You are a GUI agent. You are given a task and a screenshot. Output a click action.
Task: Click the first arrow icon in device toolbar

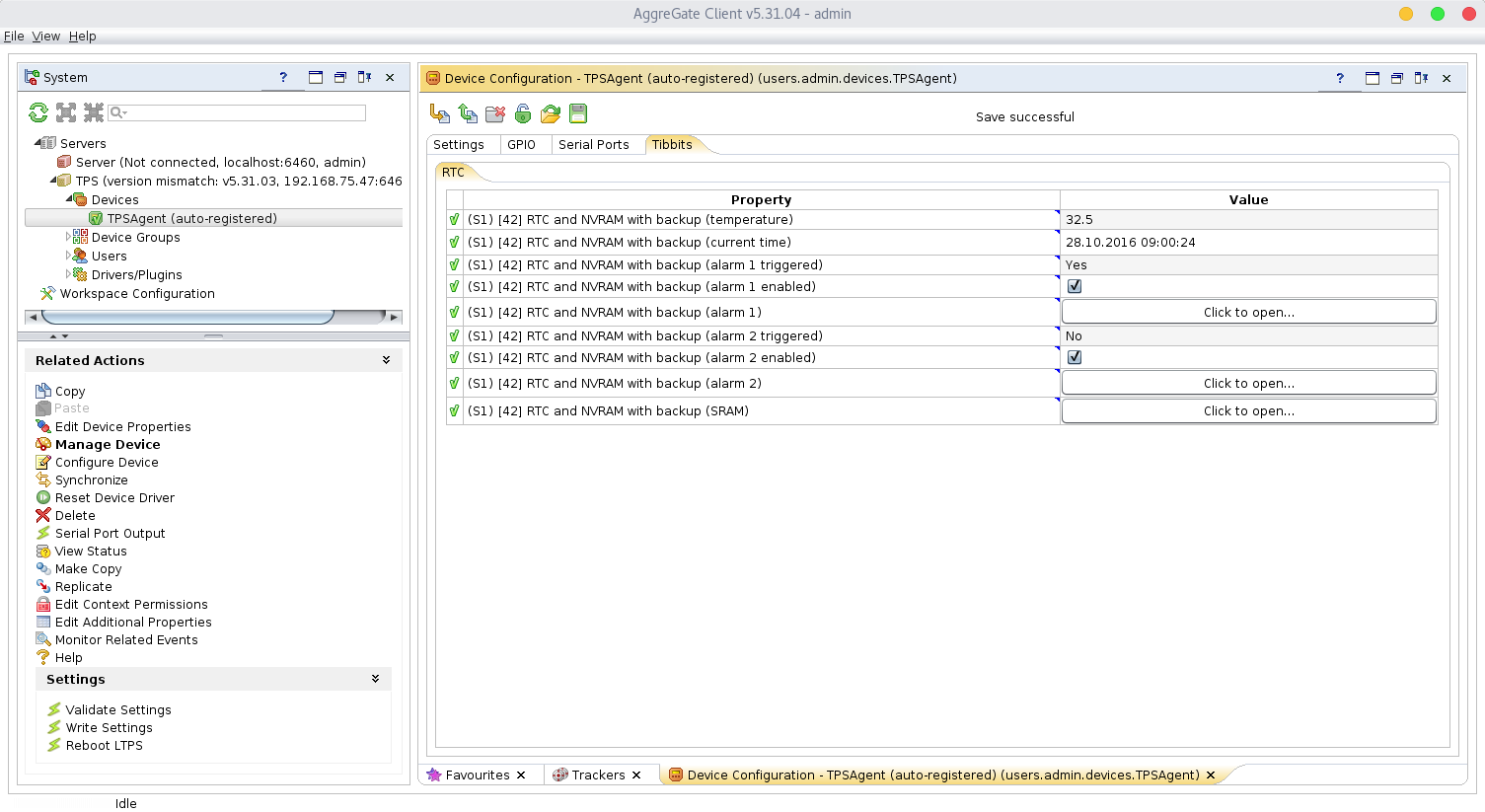coord(440,113)
